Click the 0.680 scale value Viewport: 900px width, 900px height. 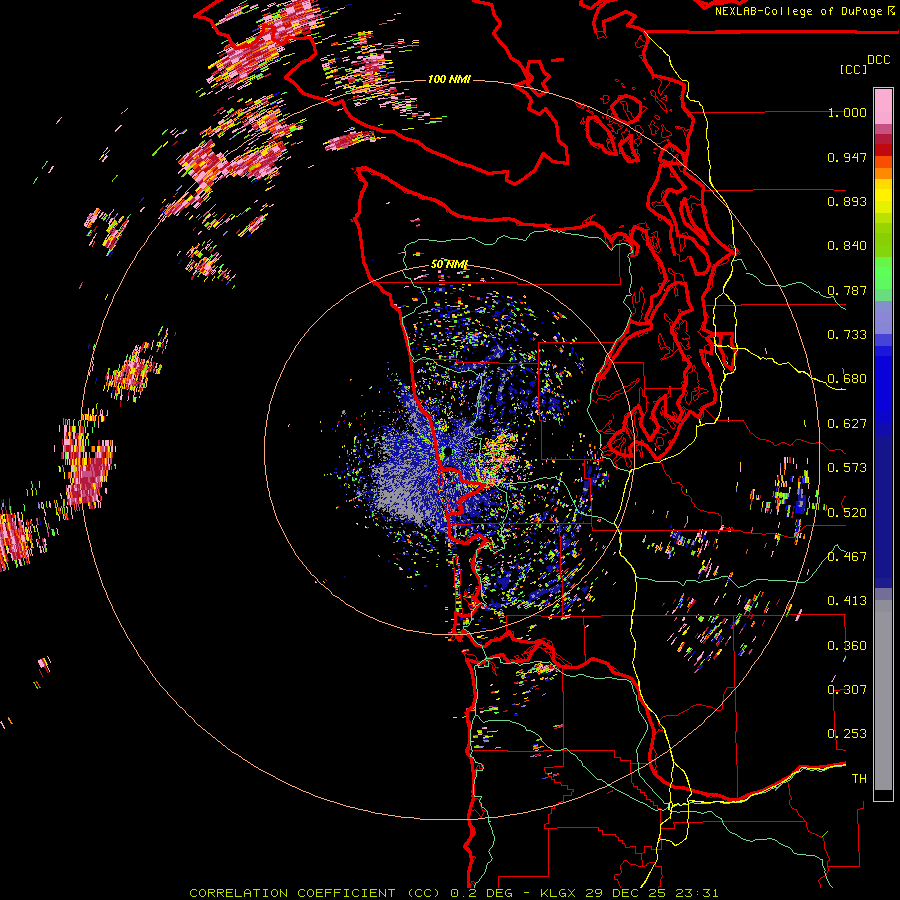click(x=847, y=379)
